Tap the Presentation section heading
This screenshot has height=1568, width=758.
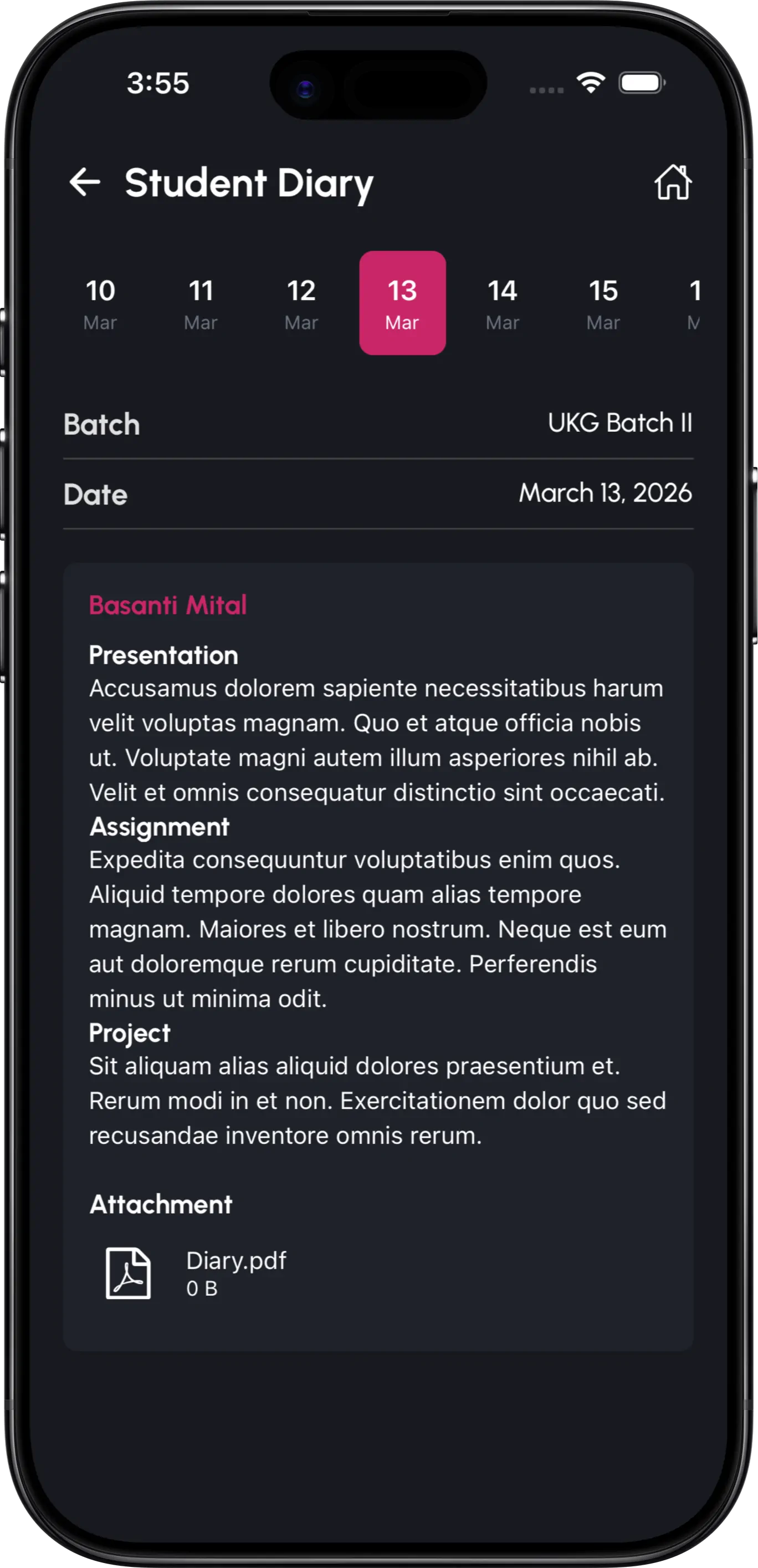163,655
